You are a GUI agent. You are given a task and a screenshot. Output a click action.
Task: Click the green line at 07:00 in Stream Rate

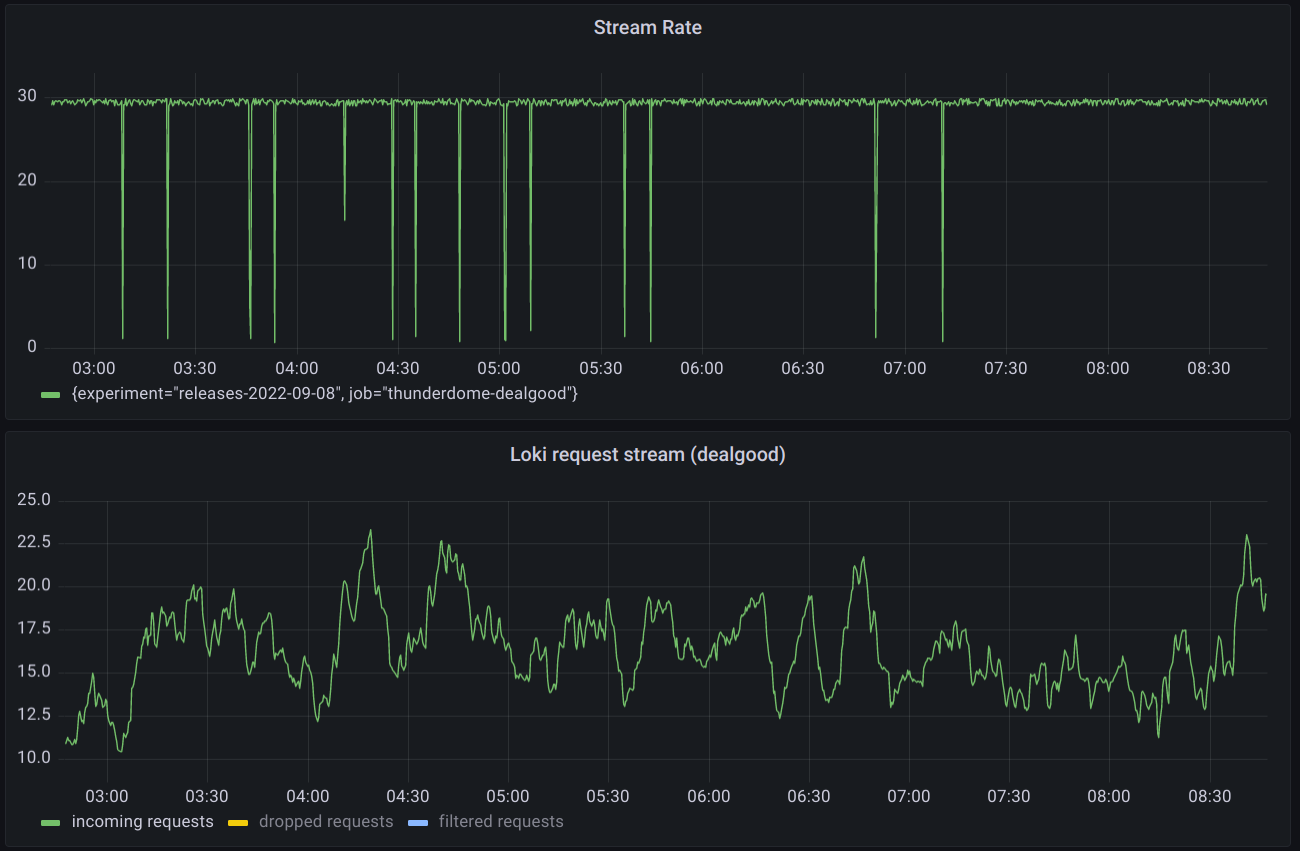[x=905, y=100]
